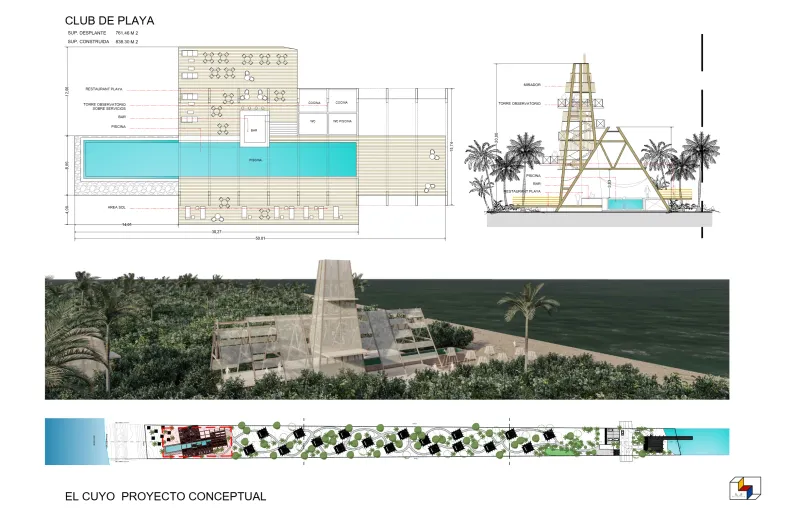This screenshot has height=518, width=800.
Task: Click the 'WC PISCINA' room on the plan
Action: (342, 122)
